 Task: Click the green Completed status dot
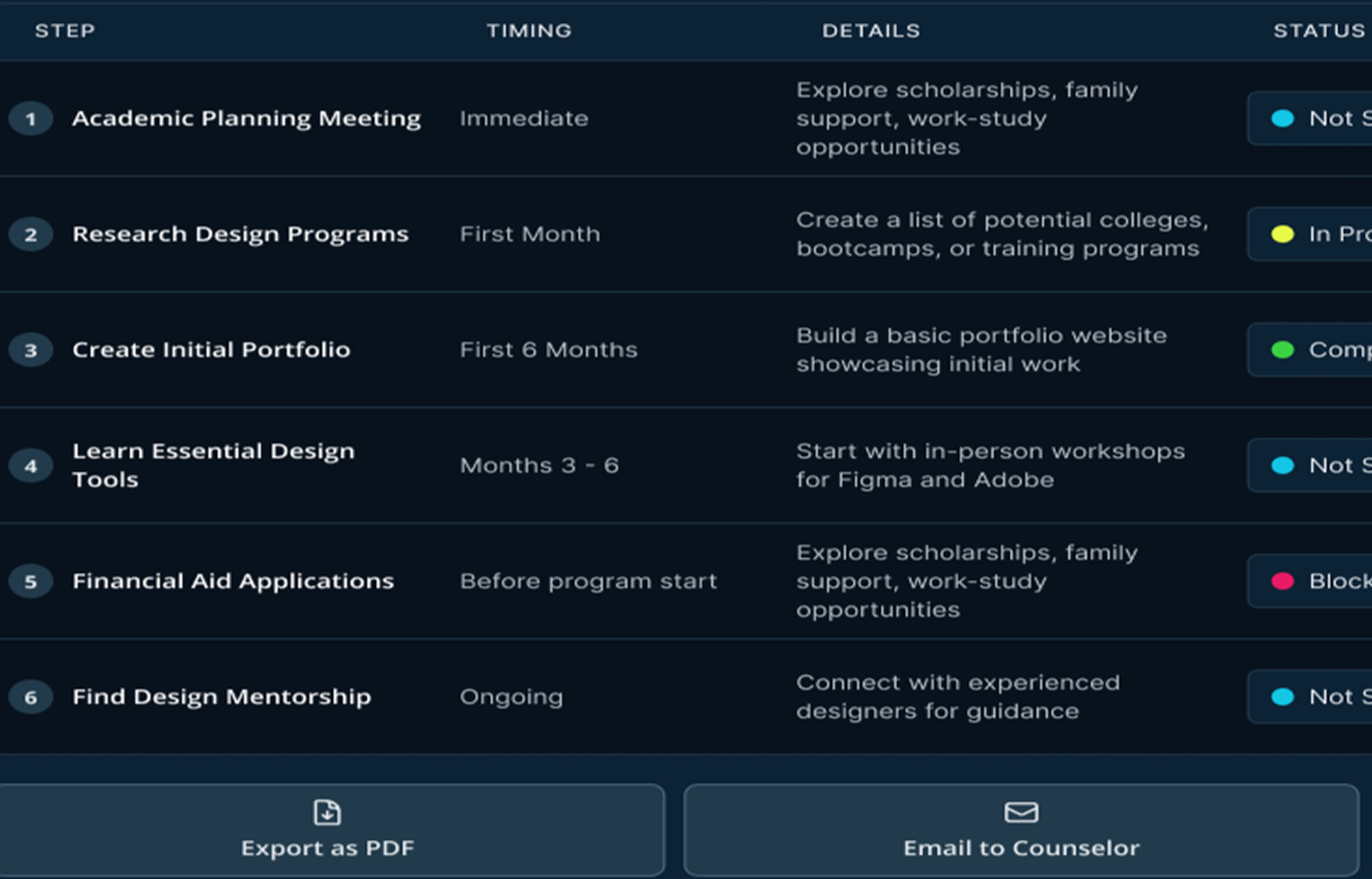tap(1283, 350)
